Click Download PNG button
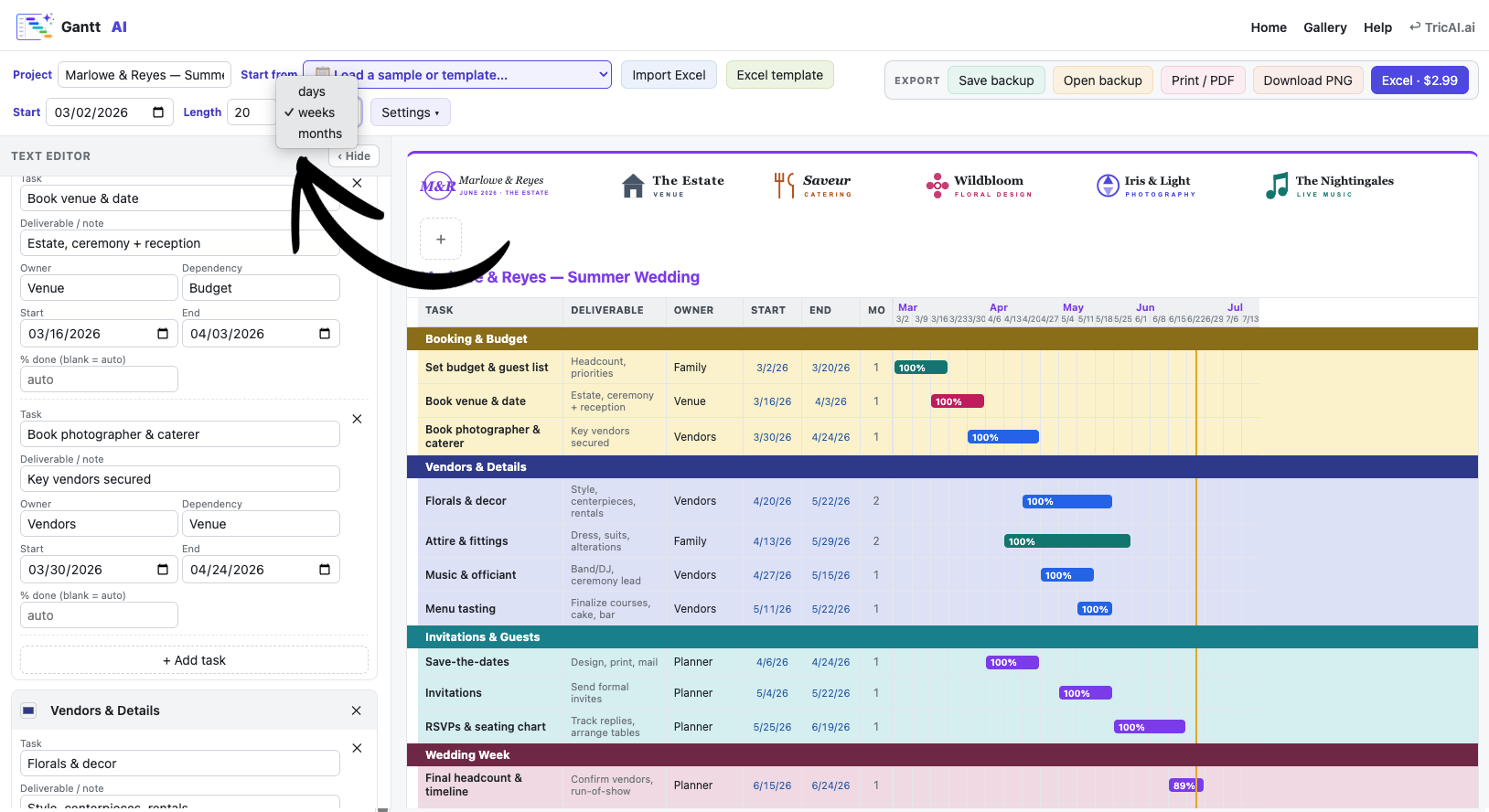The image size is (1489, 812). tap(1308, 80)
